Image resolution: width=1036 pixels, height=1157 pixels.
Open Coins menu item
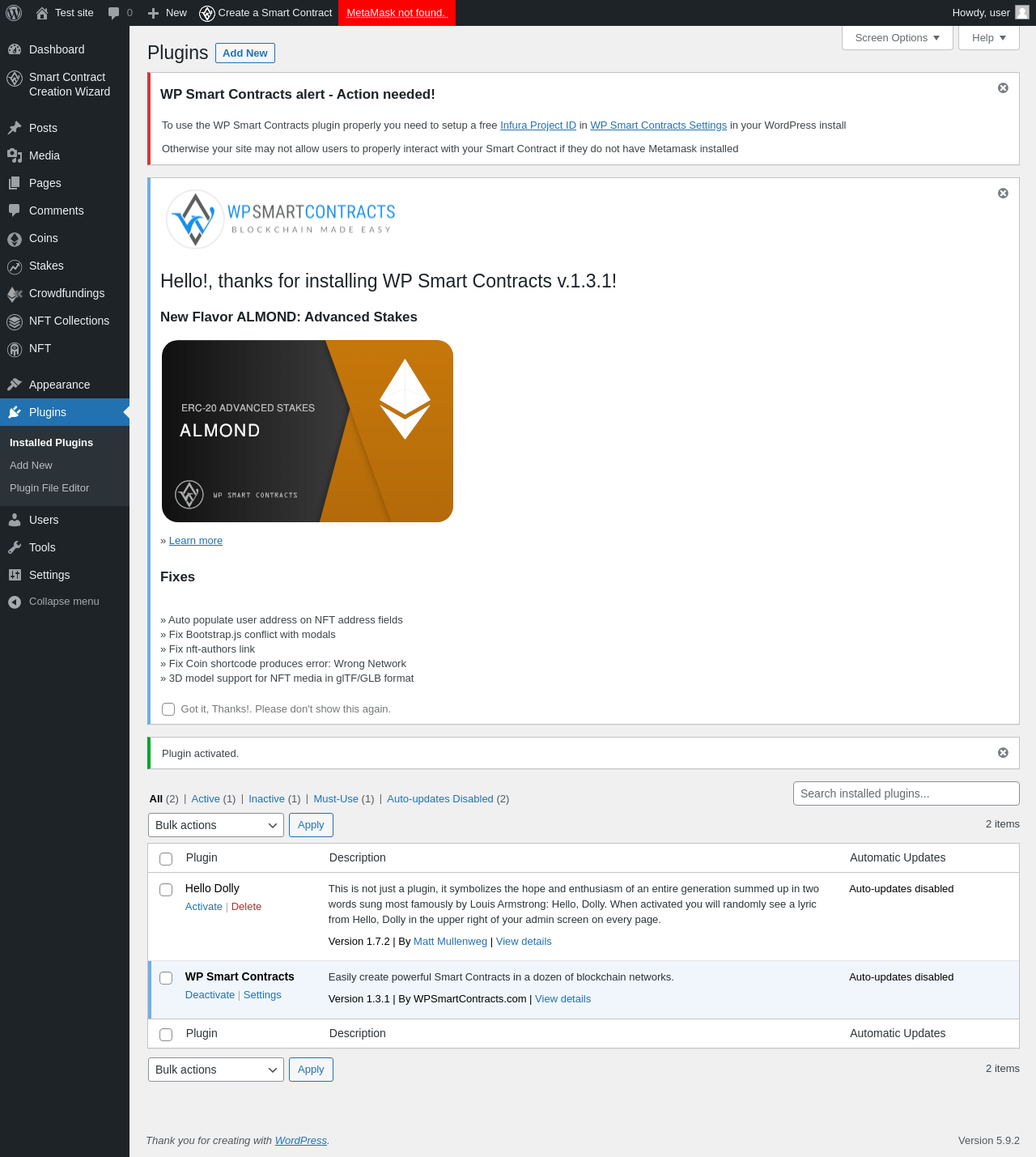point(65,238)
